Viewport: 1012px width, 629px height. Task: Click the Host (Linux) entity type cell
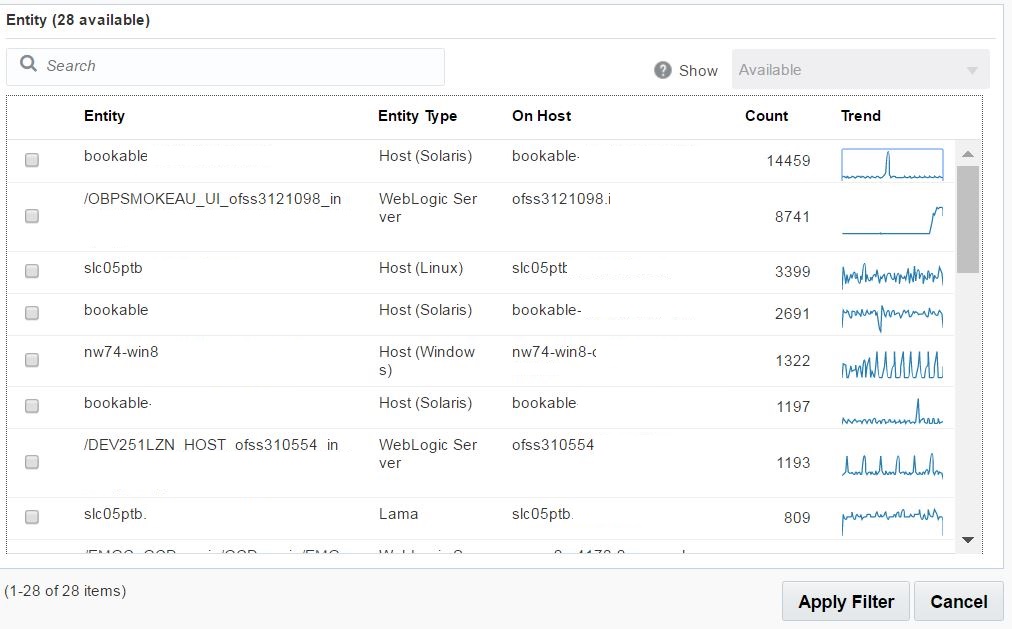point(421,268)
